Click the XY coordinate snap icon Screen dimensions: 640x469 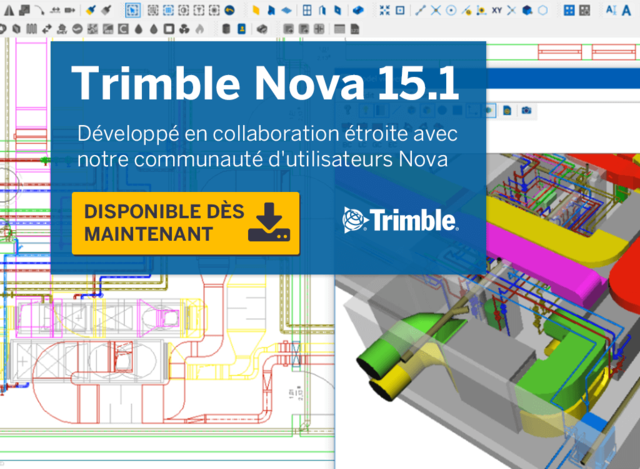[497, 11]
